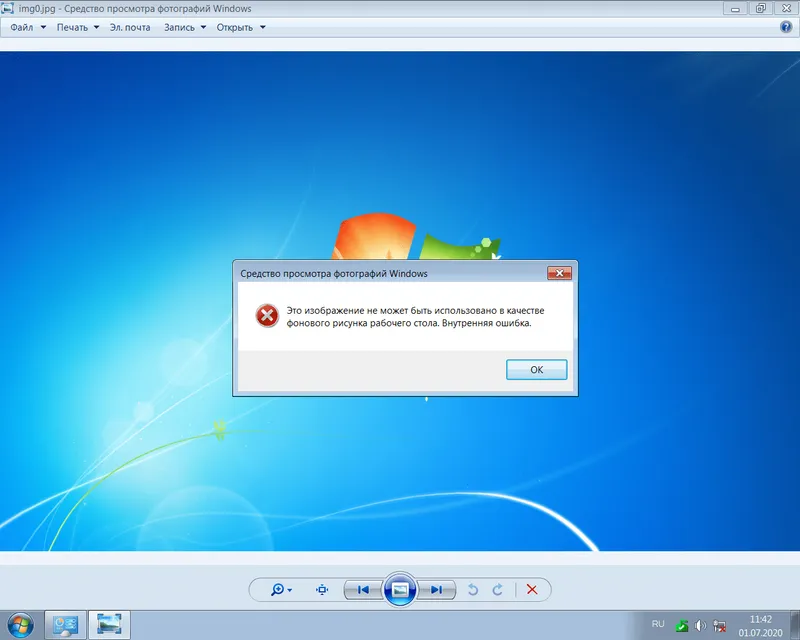Close the error dialog with red X

[x=559, y=273]
